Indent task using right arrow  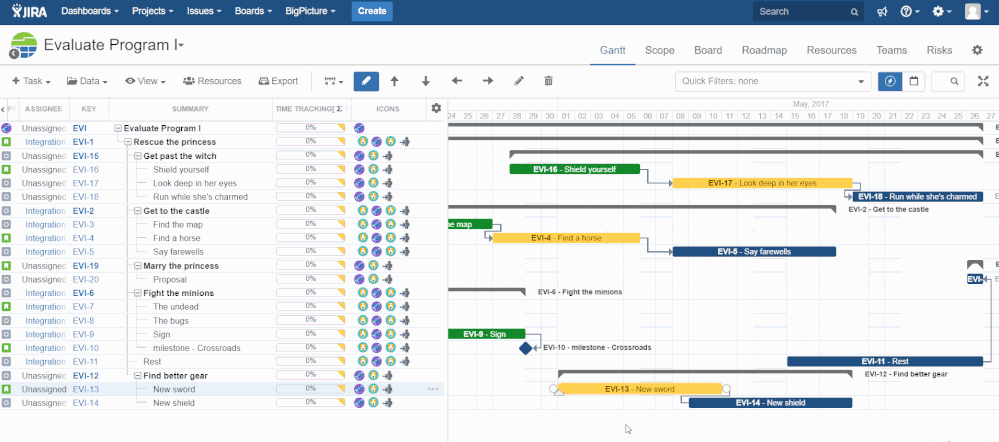click(x=488, y=81)
